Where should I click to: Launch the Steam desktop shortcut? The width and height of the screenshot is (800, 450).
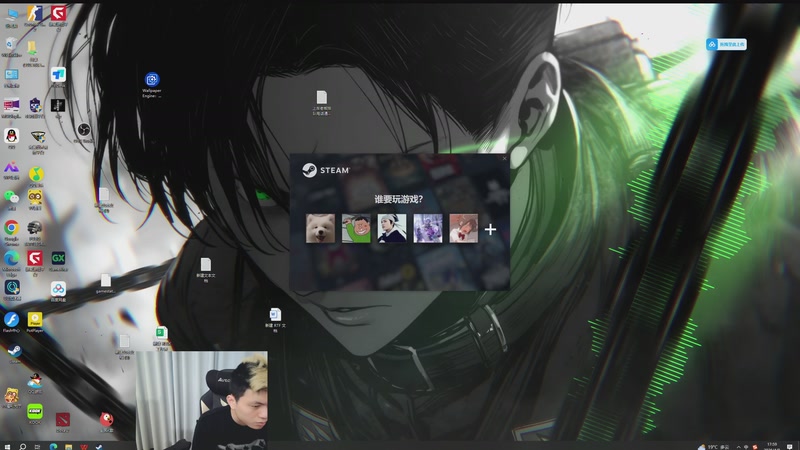pyautogui.click(x=14, y=353)
